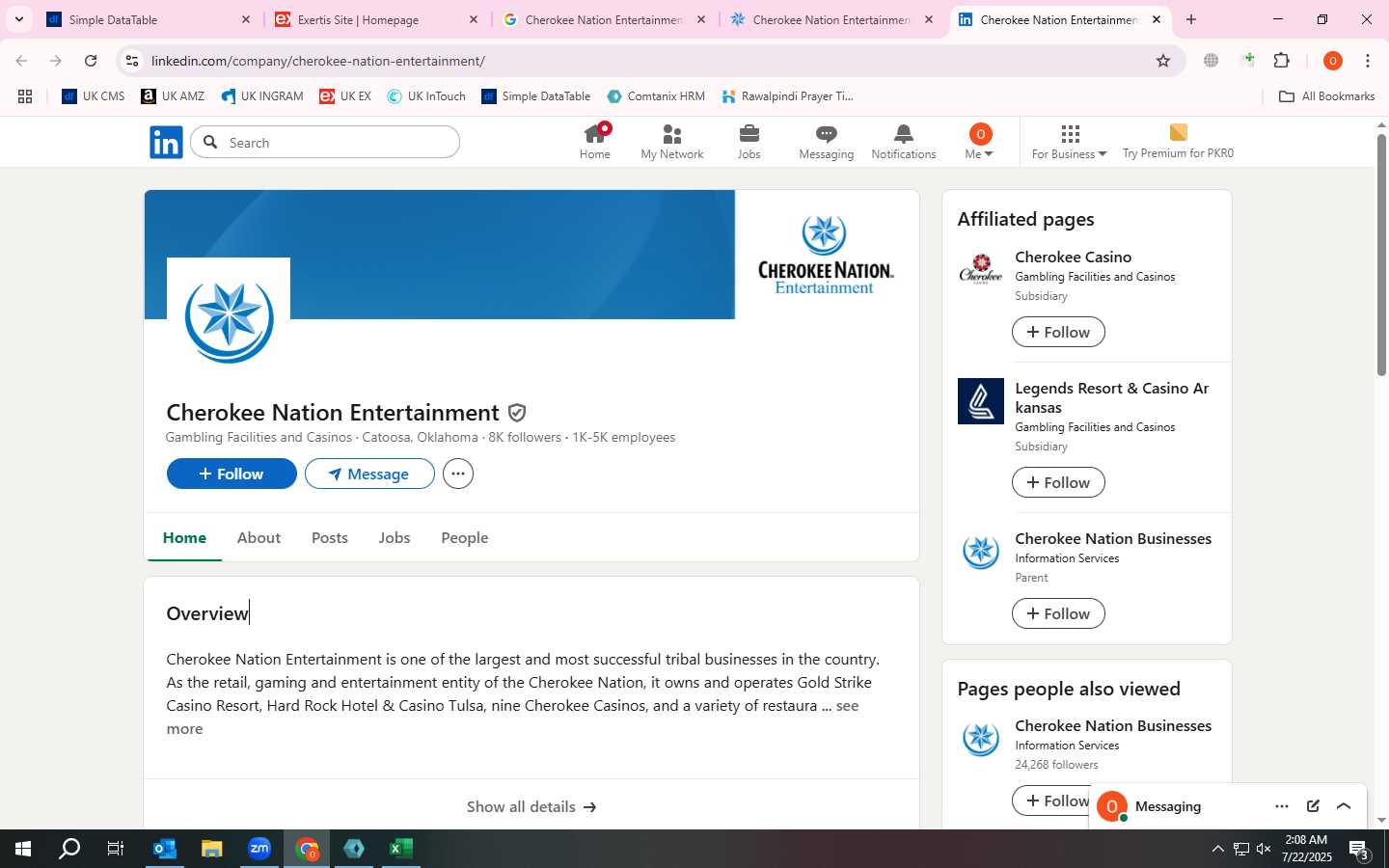The height and width of the screenshot is (868, 1389).
Task: Follow Legends Resort & Casino Arkansas
Action: pyautogui.click(x=1058, y=482)
